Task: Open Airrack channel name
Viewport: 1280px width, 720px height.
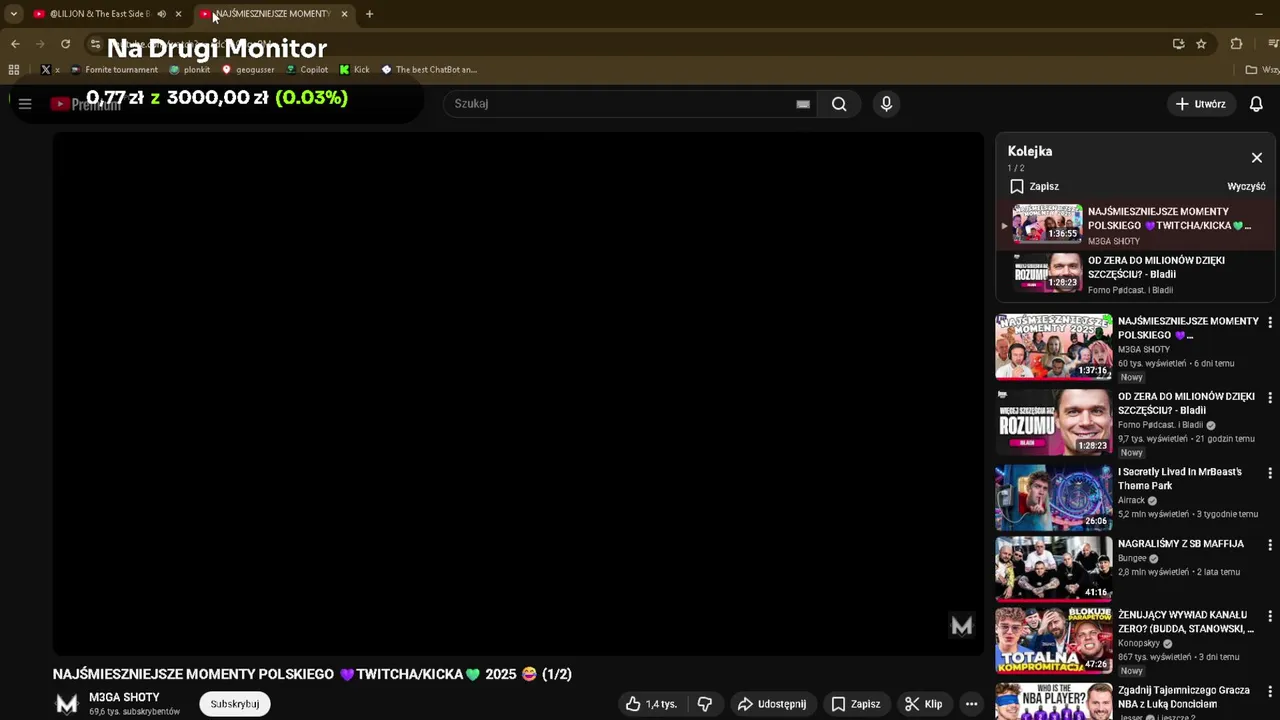Action: click(1131, 501)
